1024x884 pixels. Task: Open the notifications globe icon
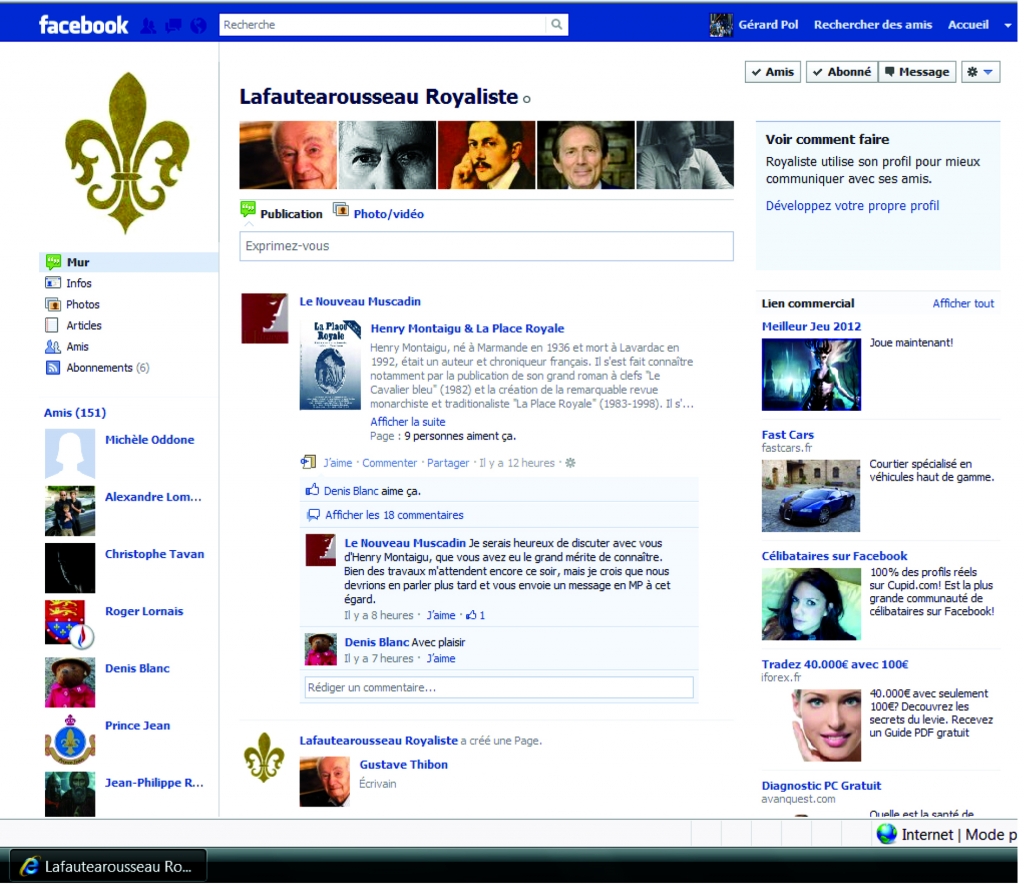pos(198,25)
